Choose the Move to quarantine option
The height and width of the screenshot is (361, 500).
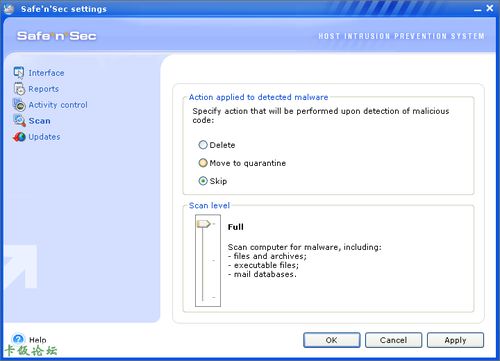click(x=203, y=163)
